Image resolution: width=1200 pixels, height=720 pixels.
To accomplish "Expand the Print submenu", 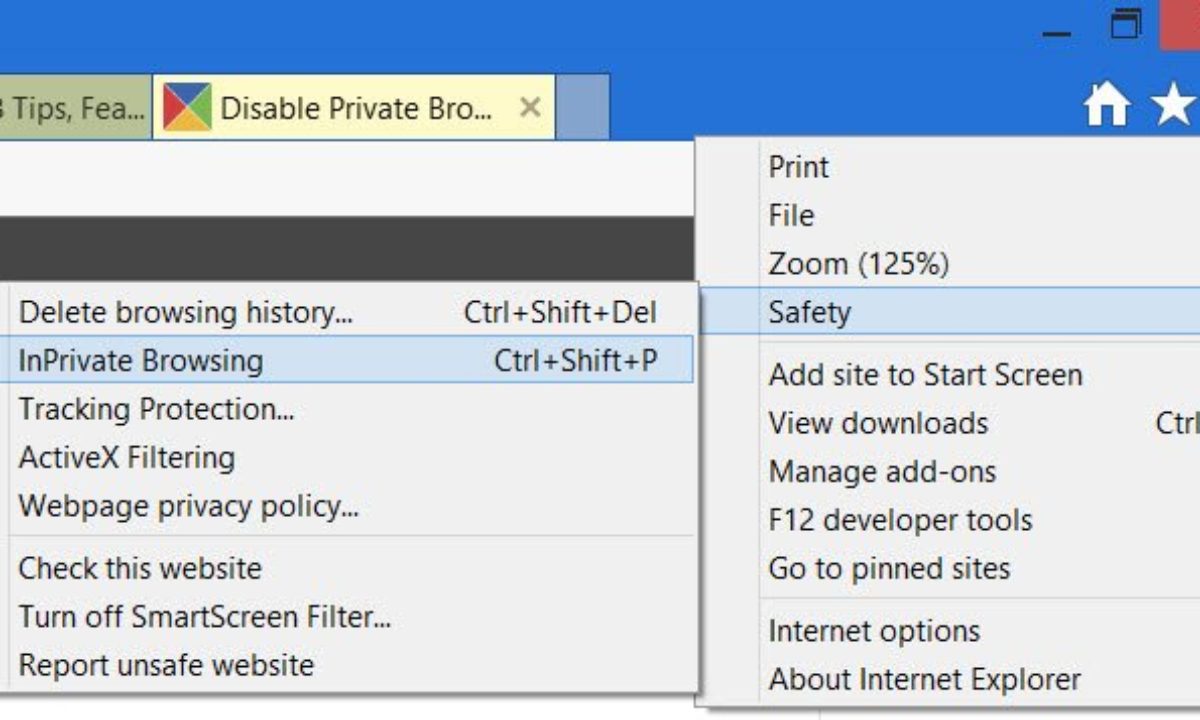I will pos(799,166).
